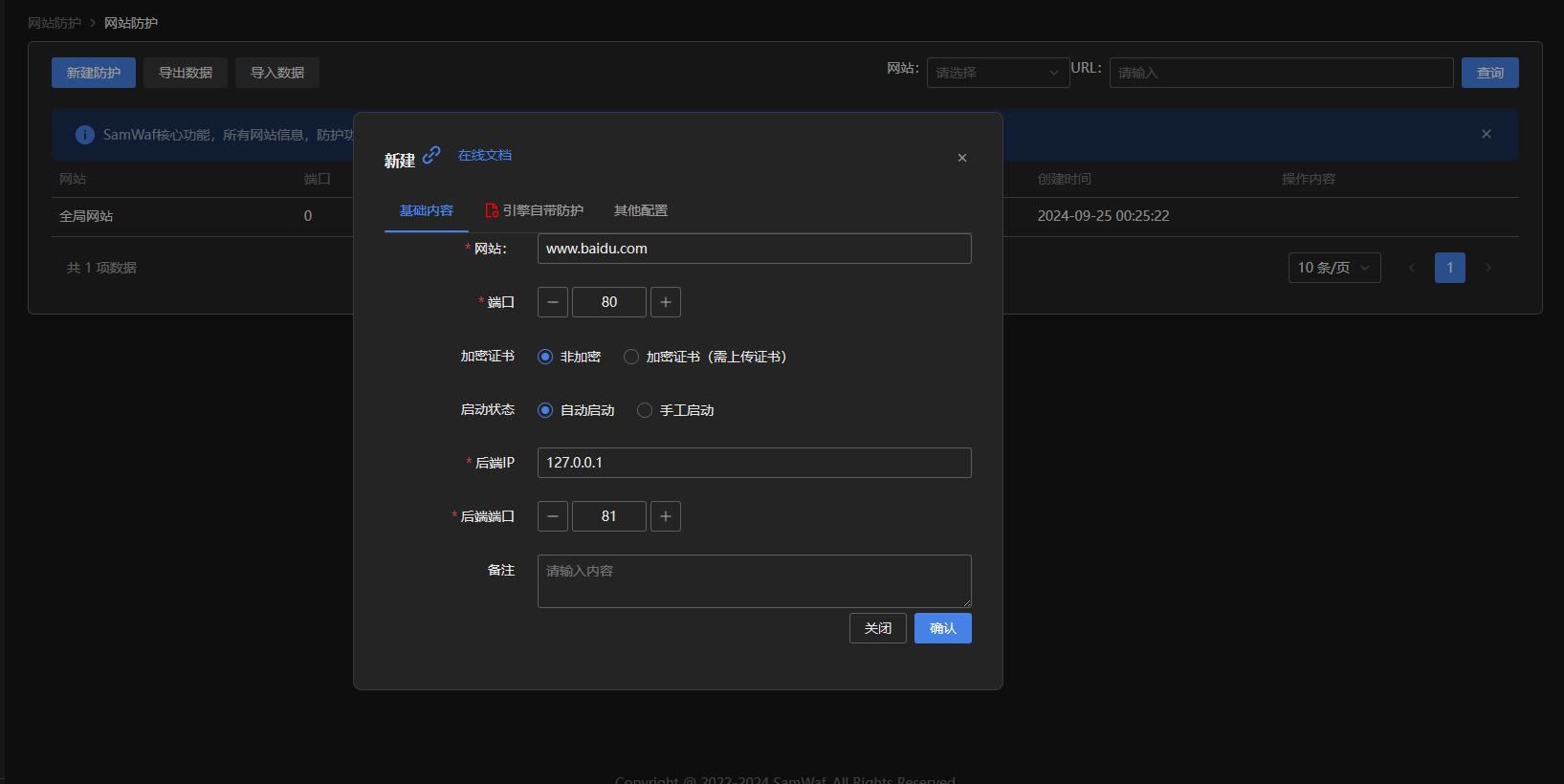Click the info icon in SamWaf banner

[x=85, y=135]
